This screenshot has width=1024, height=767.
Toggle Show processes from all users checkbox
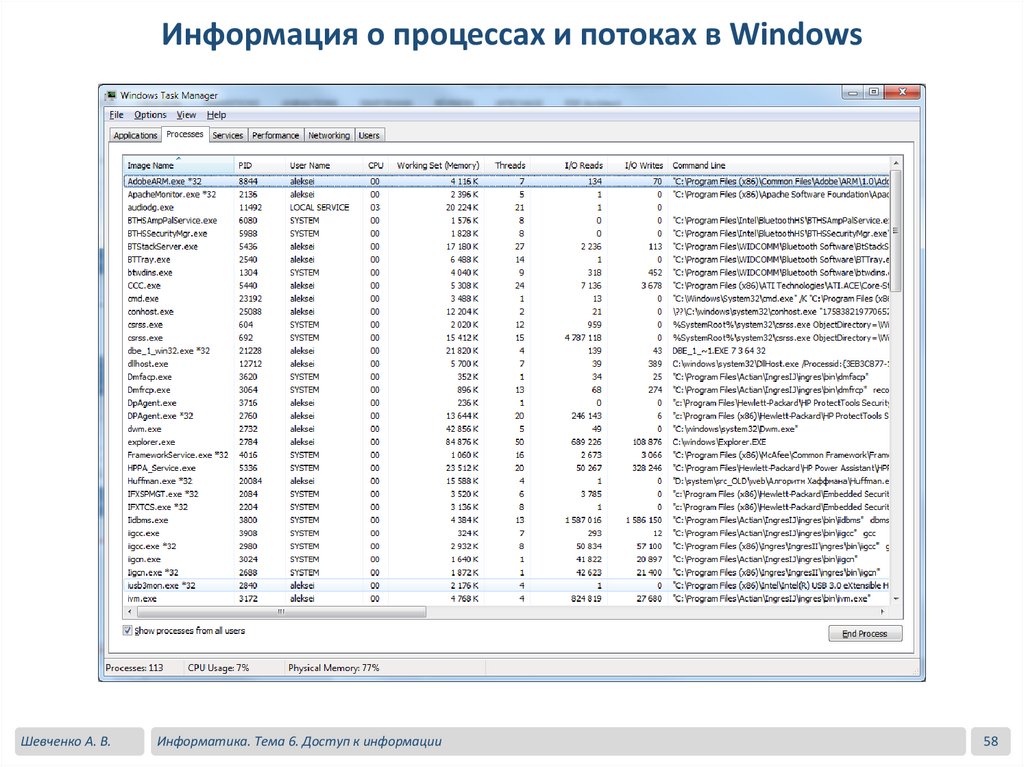[x=127, y=630]
